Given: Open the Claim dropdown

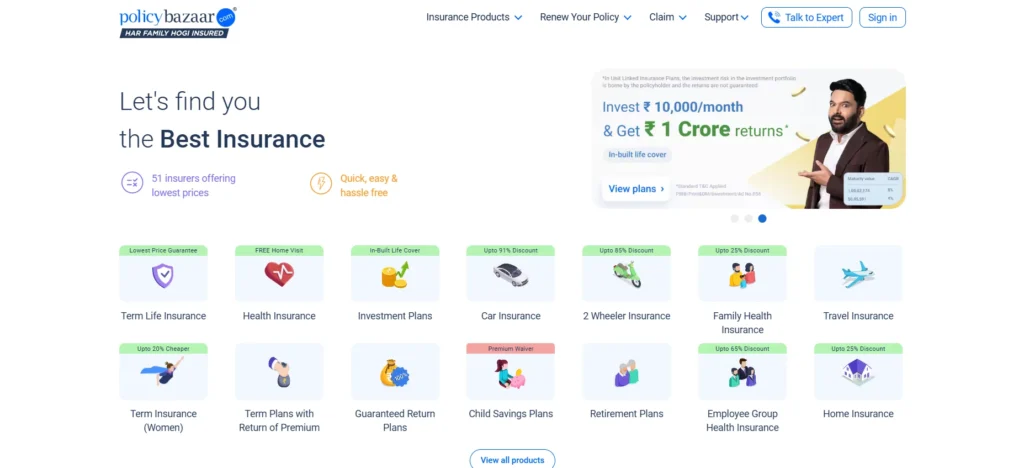Looking at the screenshot, I should click(x=667, y=18).
